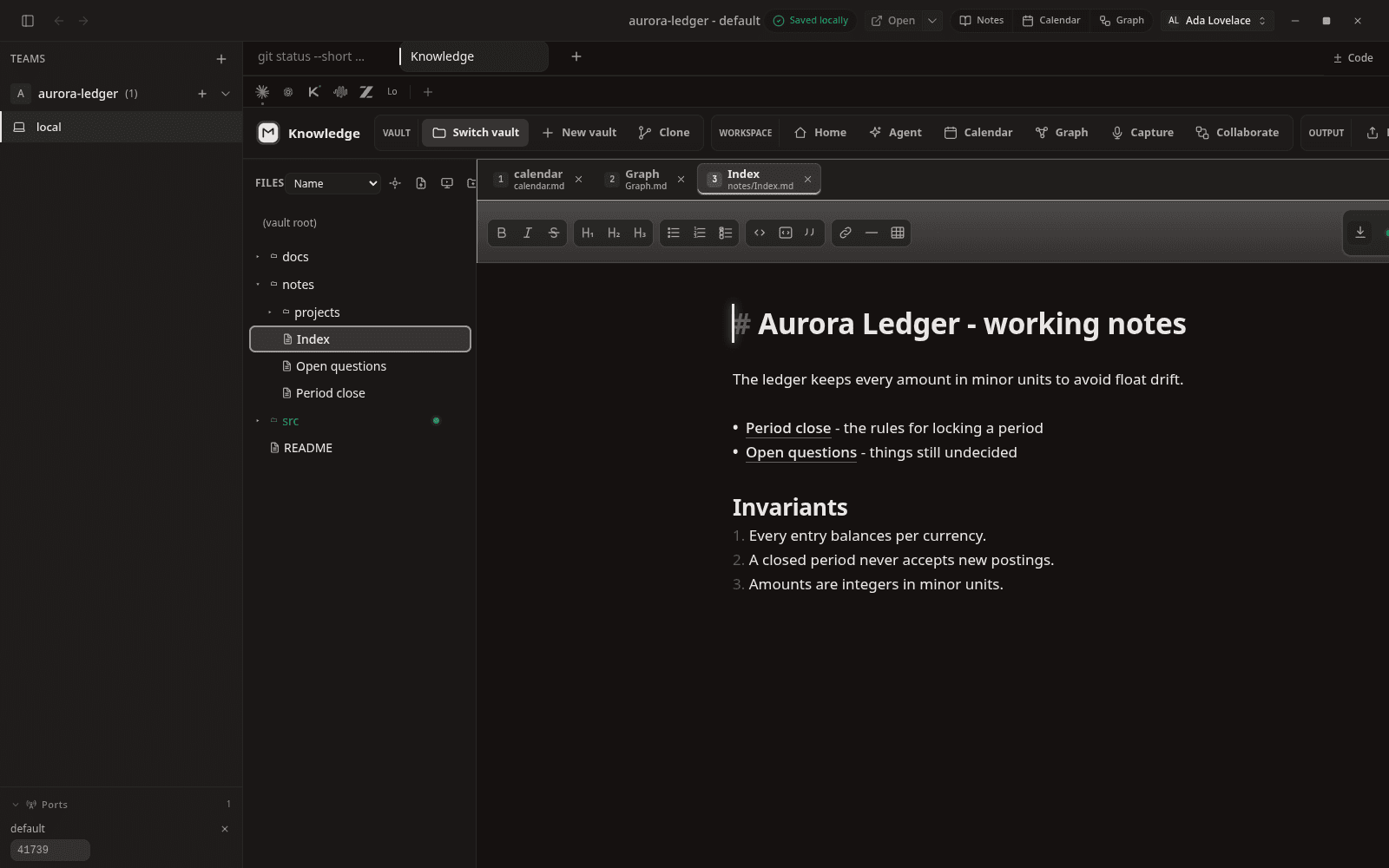Image resolution: width=1389 pixels, height=868 pixels.
Task: Open the Period close file in tree
Action: point(360,393)
